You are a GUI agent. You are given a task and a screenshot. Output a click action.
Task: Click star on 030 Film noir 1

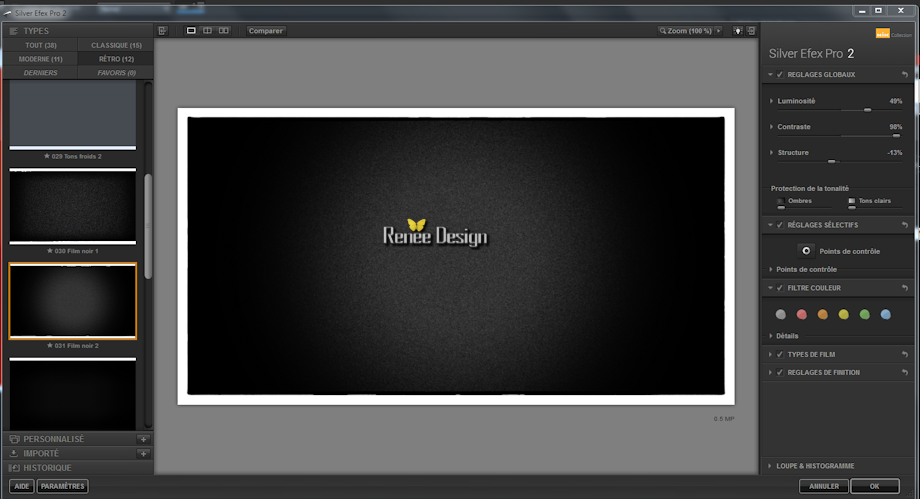coord(50,251)
